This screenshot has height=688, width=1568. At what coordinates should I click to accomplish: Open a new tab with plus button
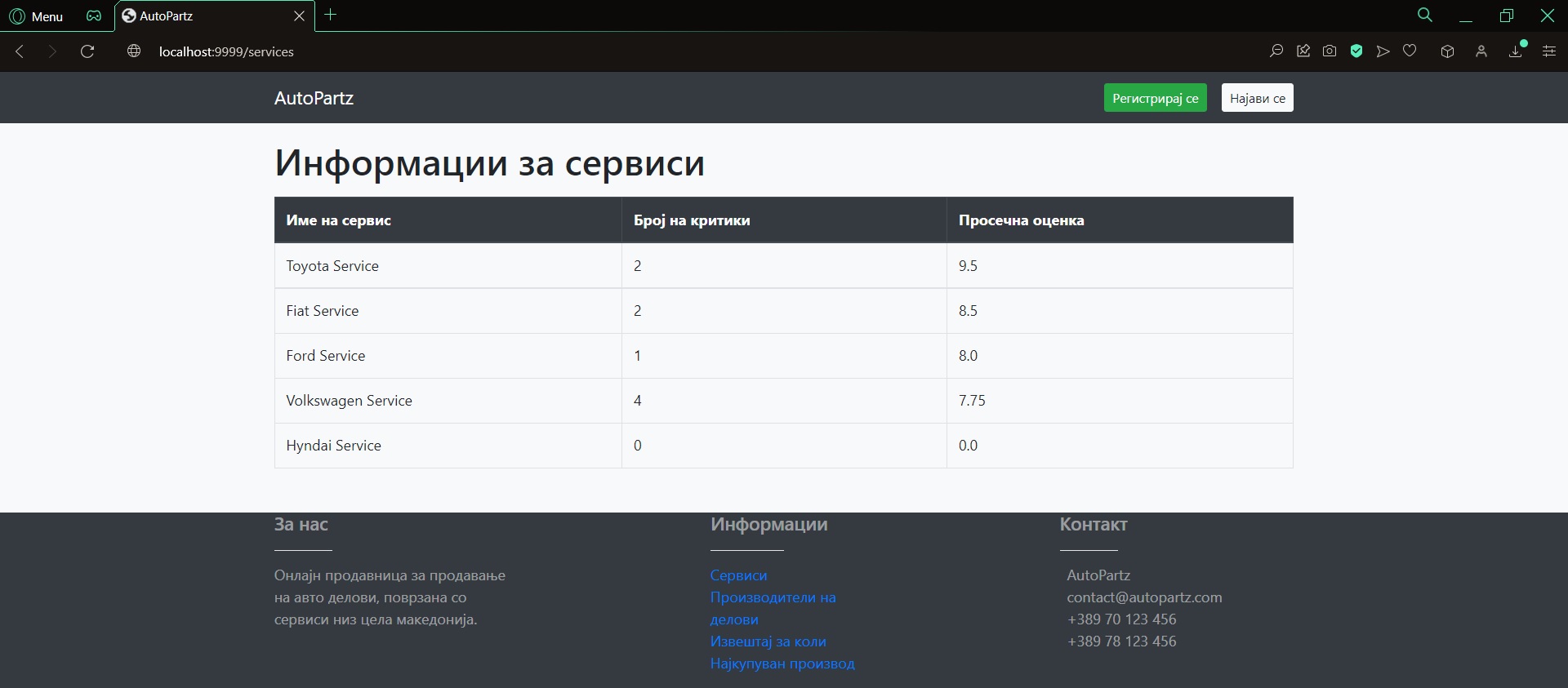pos(331,15)
